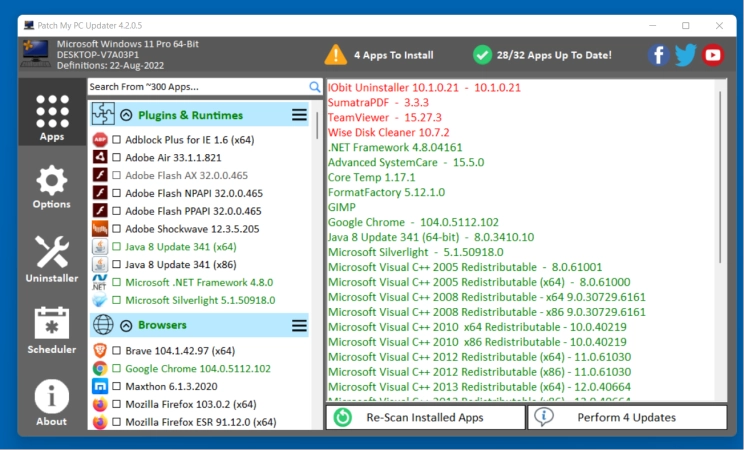Image resolution: width=744 pixels, height=450 pixels.
Task: Click the yellow warning triangle icon
Action: coord(335,55)
